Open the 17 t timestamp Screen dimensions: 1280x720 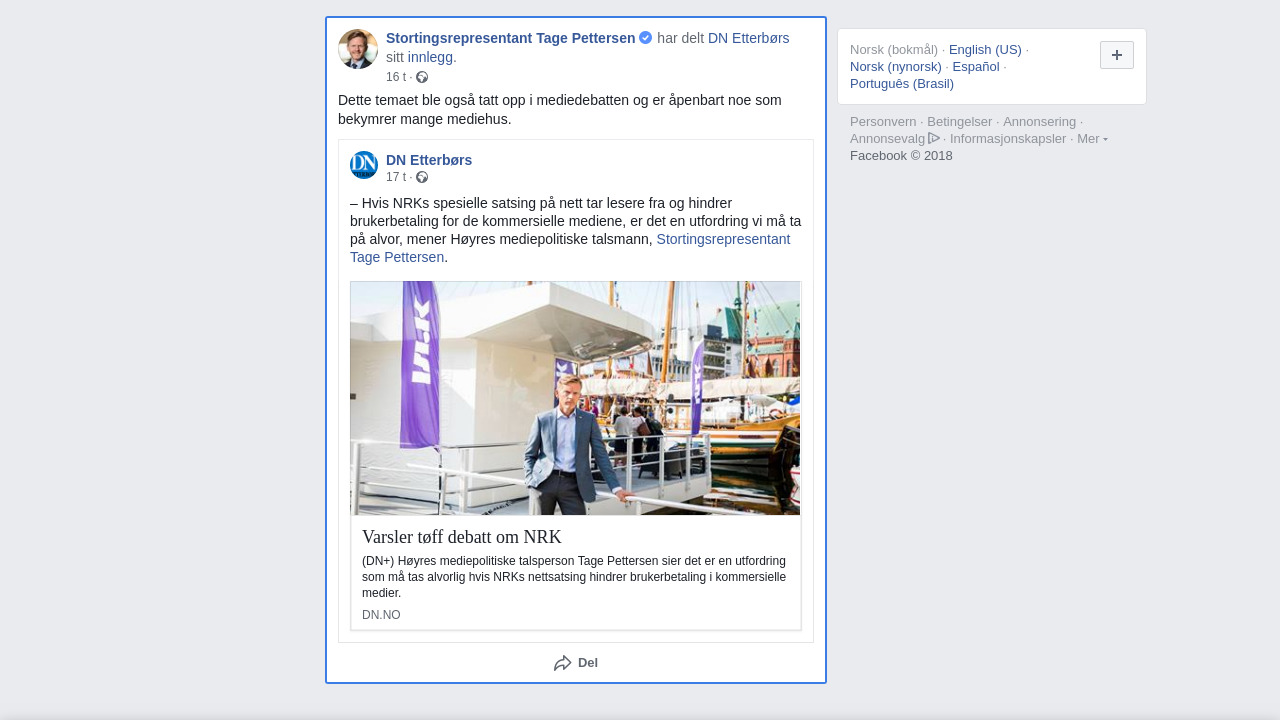click(x=396, y=177)
